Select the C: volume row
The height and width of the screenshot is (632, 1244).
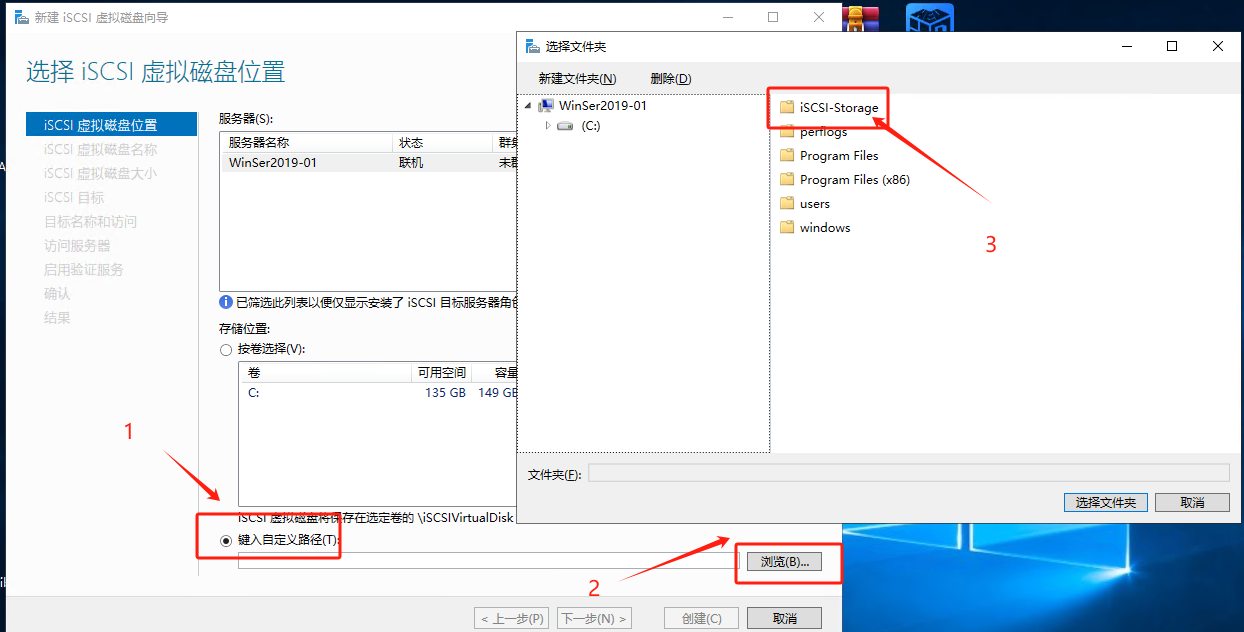click(378, 392)
